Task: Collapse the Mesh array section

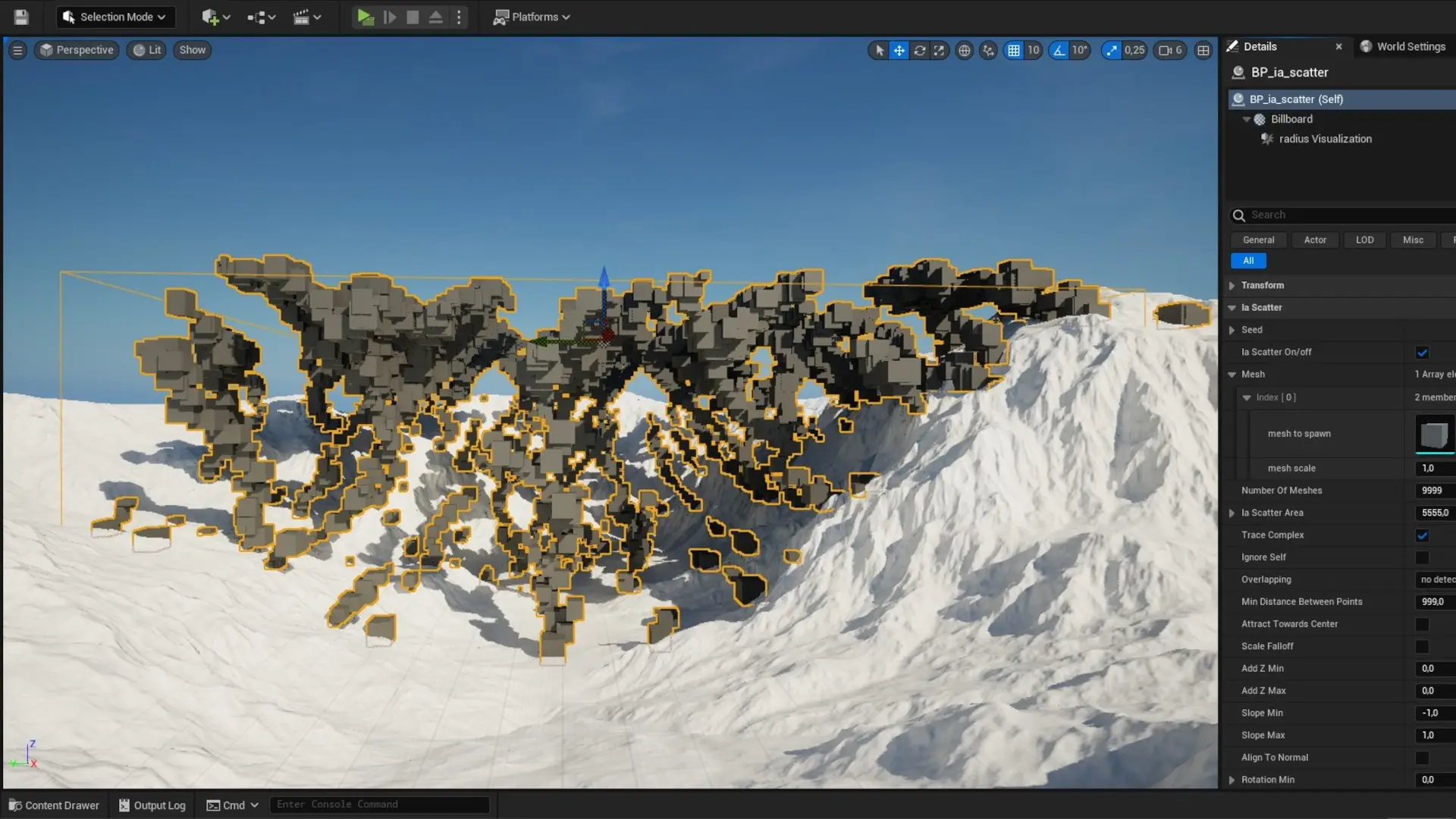Action: pos(1232,375)
